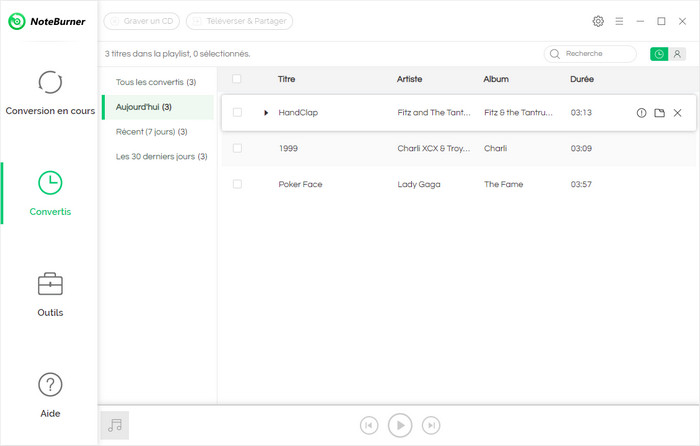Click album Fitz & the Tantru... cell
The width and height of the screenshot is (700, 446).
coord(518,113)
